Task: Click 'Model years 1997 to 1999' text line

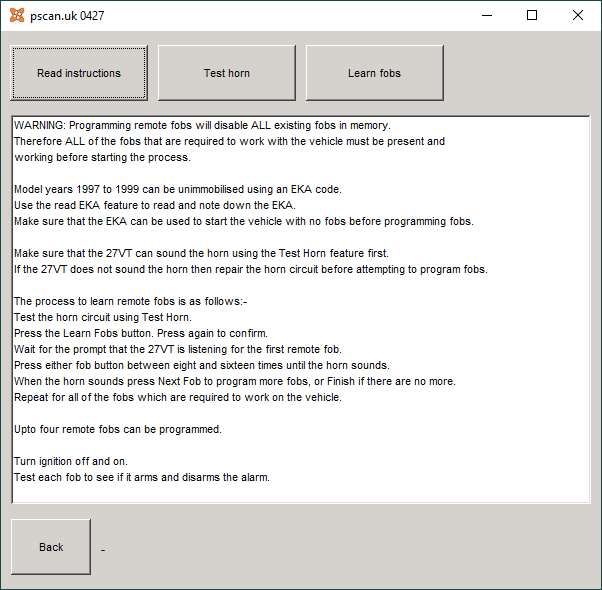Action: click(178, 189)
